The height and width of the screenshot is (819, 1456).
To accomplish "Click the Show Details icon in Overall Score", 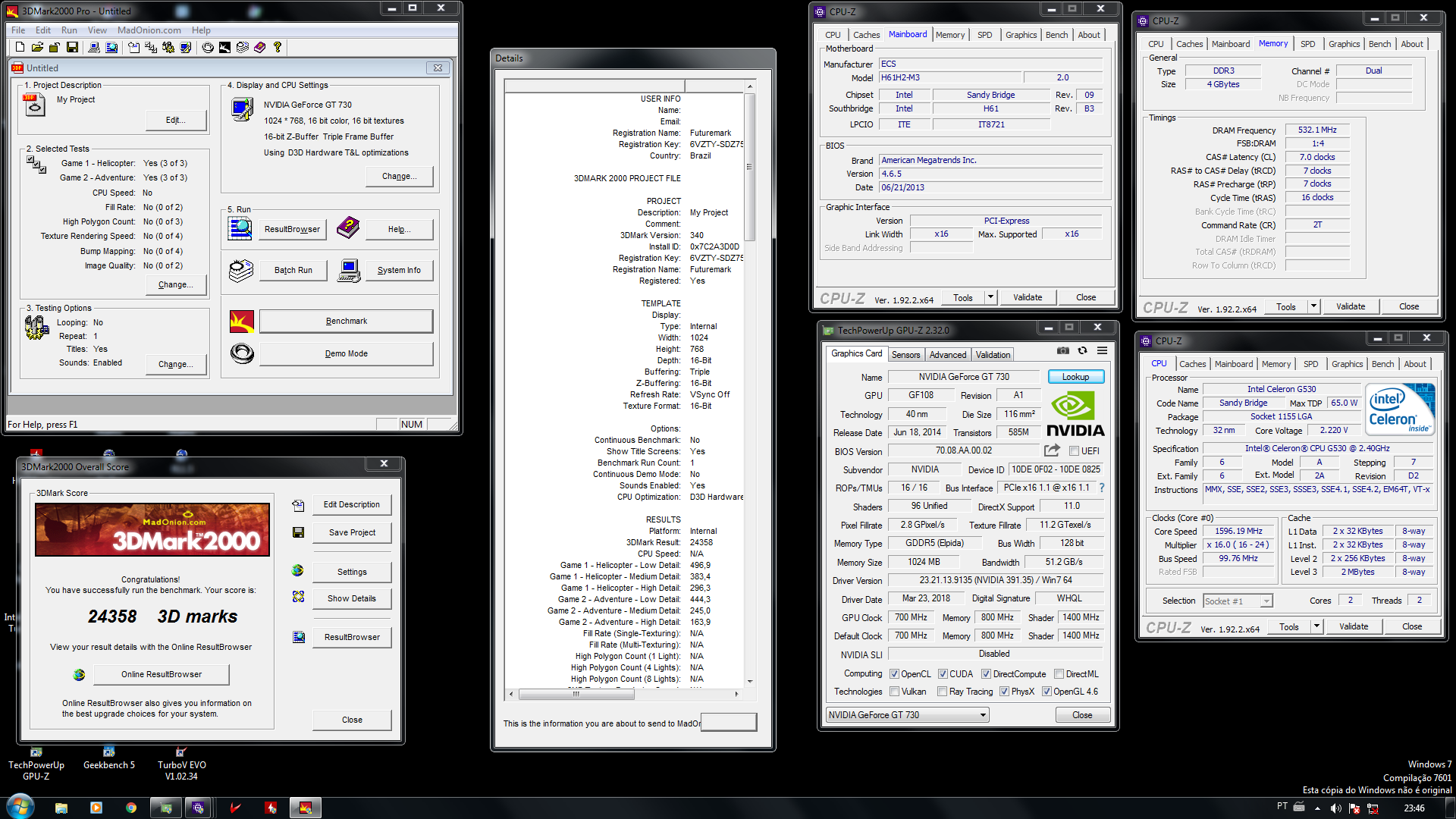I will [x=298, y=597].
